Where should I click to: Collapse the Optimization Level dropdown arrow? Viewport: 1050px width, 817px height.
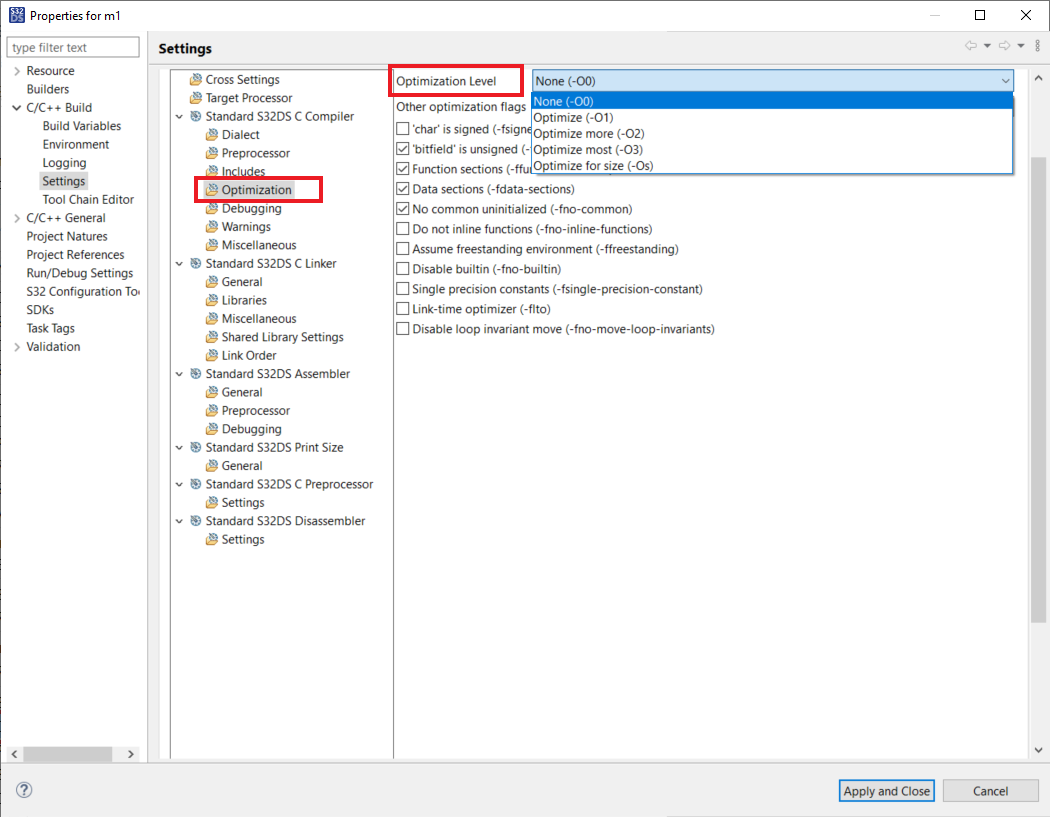click(1005, 81)
